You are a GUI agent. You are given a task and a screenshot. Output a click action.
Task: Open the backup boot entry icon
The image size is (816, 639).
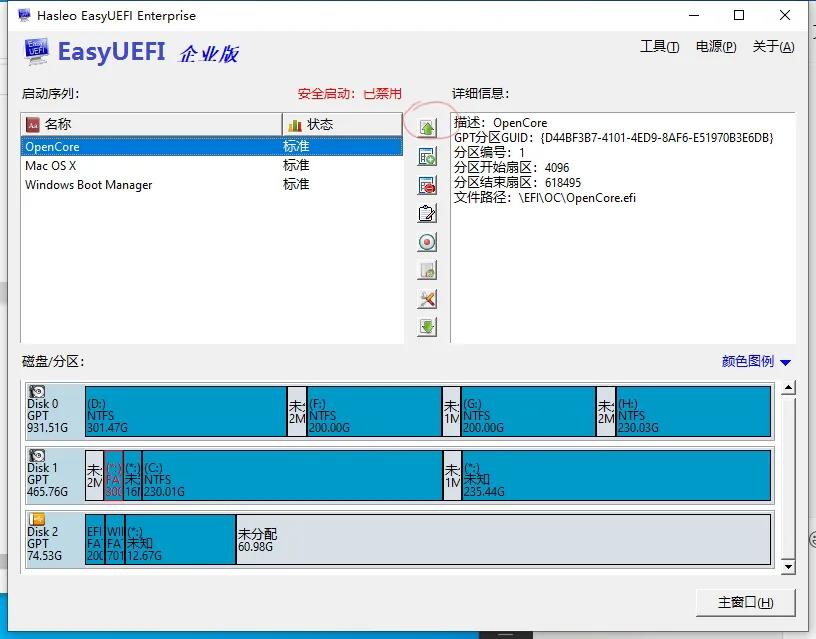coord(427,270)
